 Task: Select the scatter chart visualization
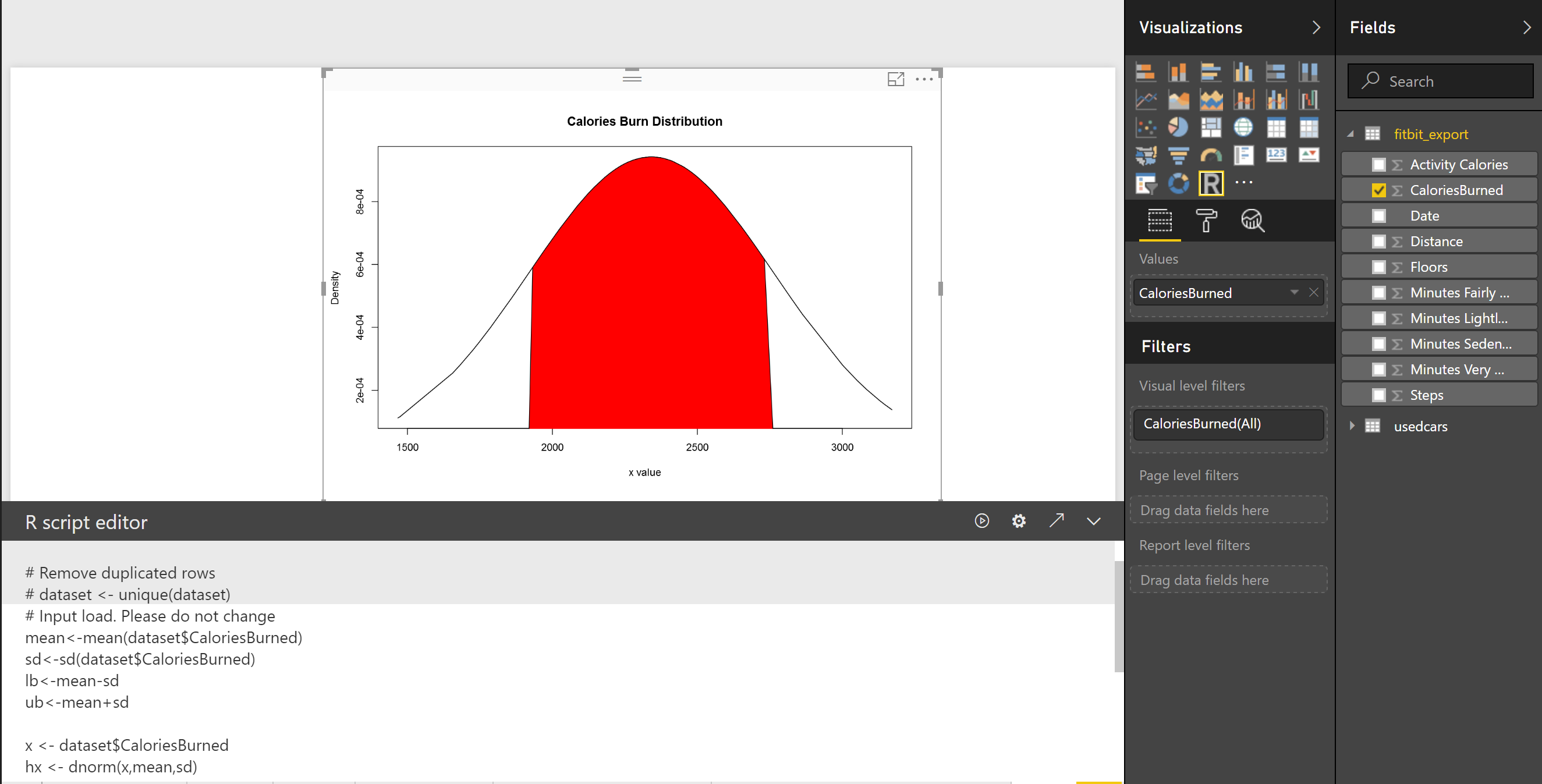pyautogui.click(x=1146, y=127)
